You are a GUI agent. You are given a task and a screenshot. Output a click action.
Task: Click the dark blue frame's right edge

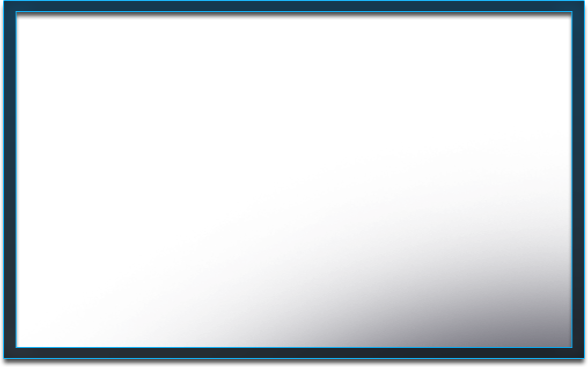point(578,180)
